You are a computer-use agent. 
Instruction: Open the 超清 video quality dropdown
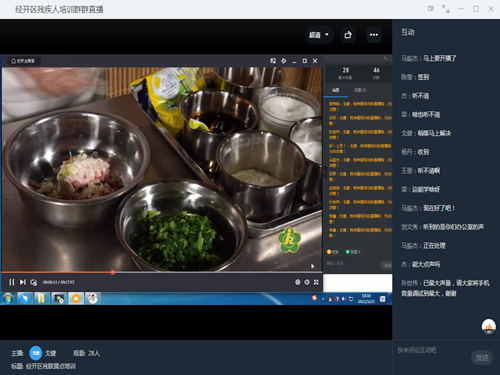click(319, 35)
